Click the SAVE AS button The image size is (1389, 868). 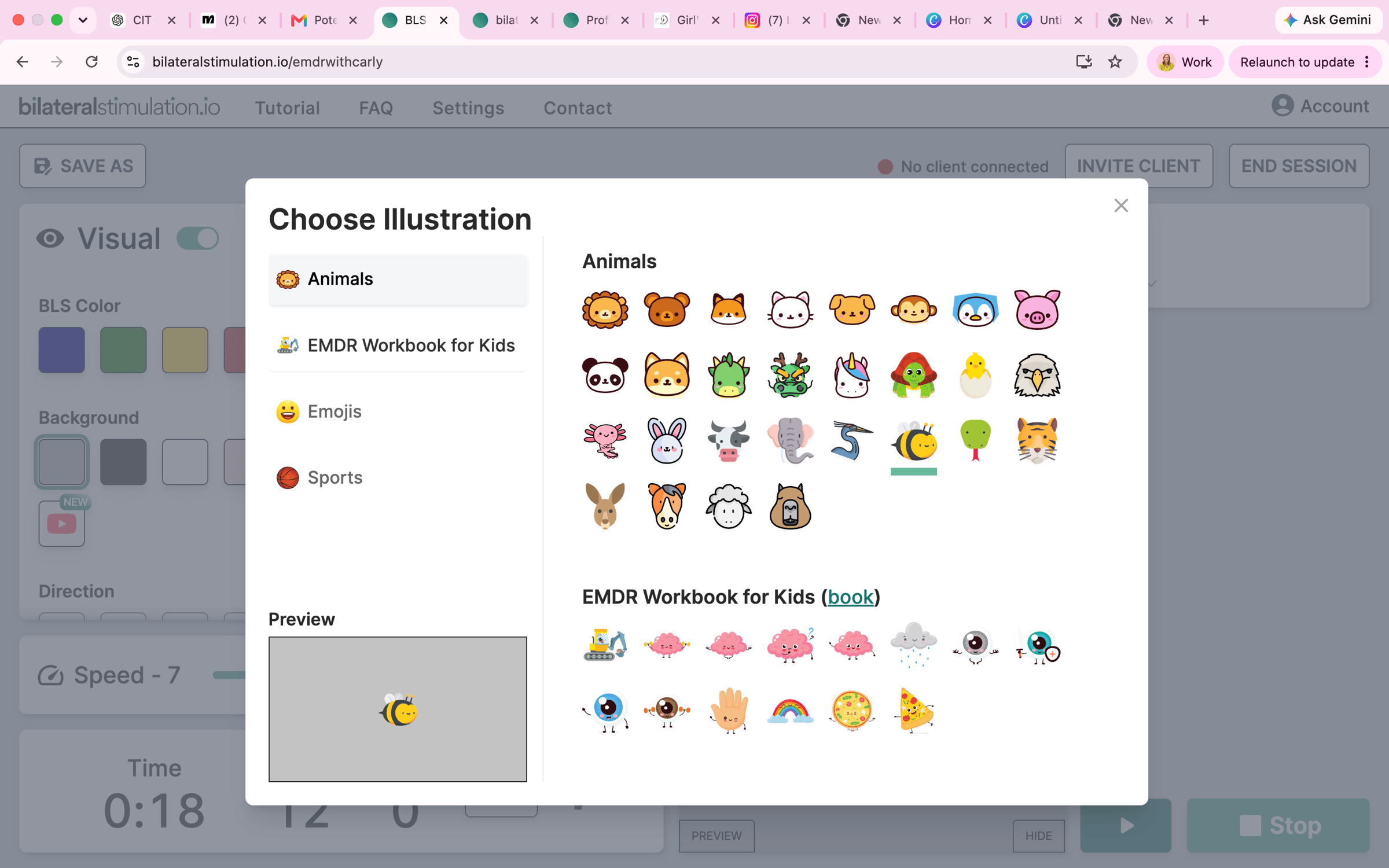point(83,166)
